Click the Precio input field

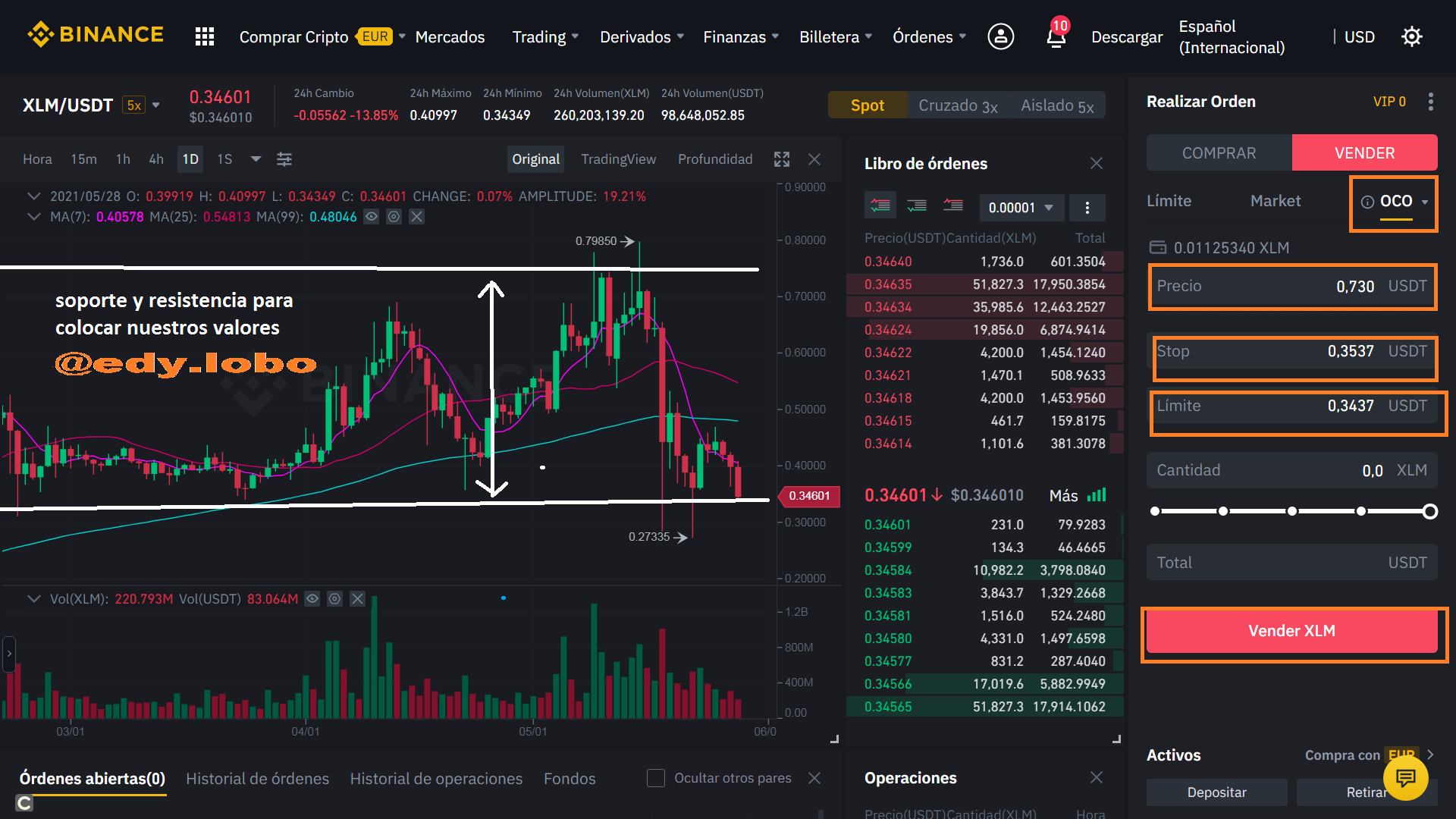coord(1291,287)
